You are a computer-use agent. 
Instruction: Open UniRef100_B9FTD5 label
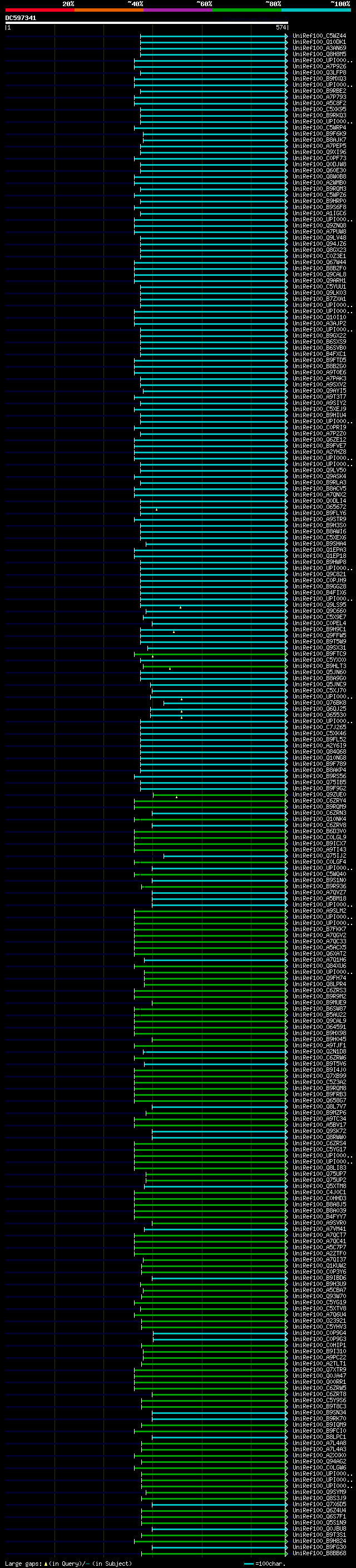click(319, 360)
